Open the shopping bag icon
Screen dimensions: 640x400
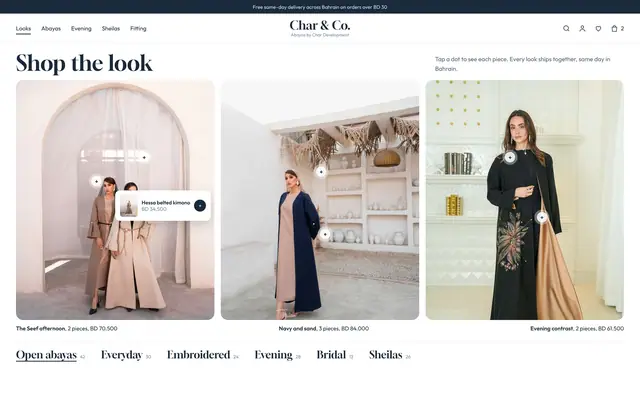point(614,29)
